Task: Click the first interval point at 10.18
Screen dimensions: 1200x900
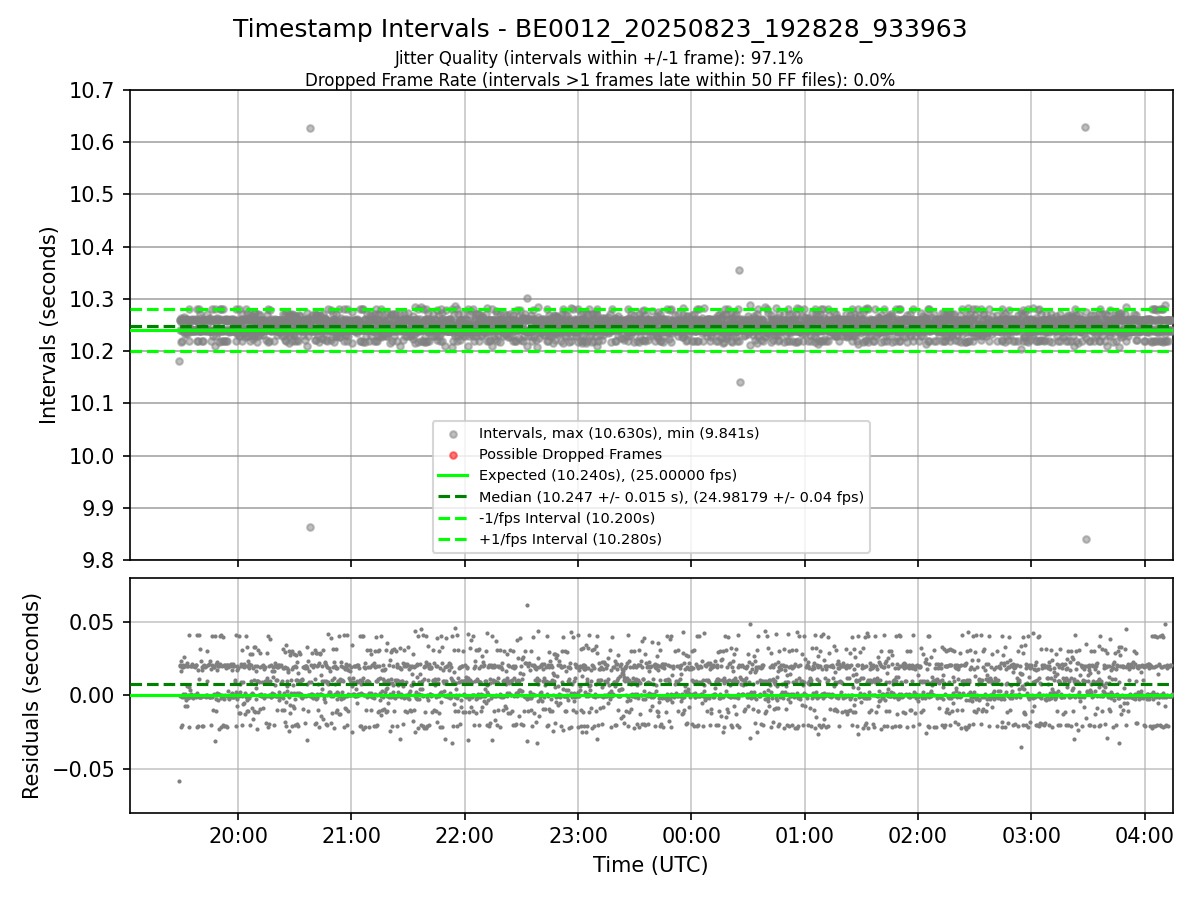Action: pyautogui.click(x=179, y=361)
